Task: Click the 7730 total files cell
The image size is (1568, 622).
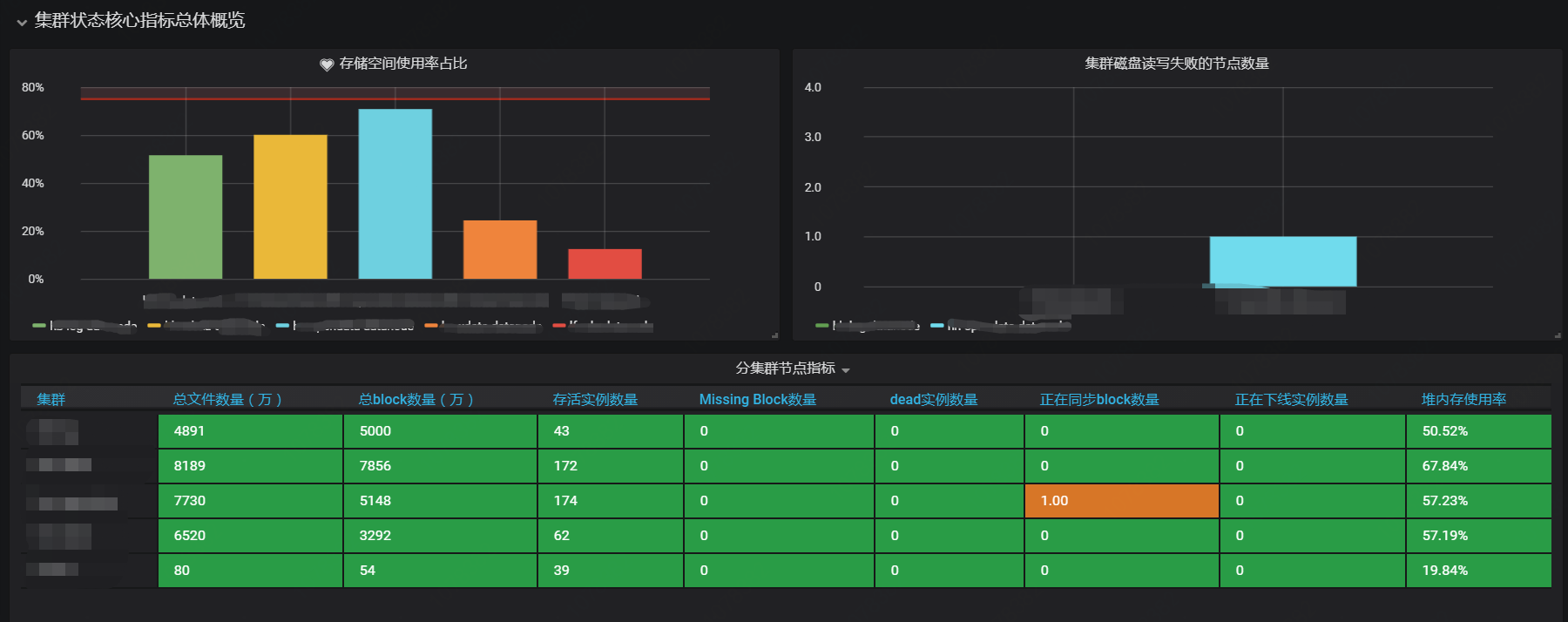Action: click(251, 501)
